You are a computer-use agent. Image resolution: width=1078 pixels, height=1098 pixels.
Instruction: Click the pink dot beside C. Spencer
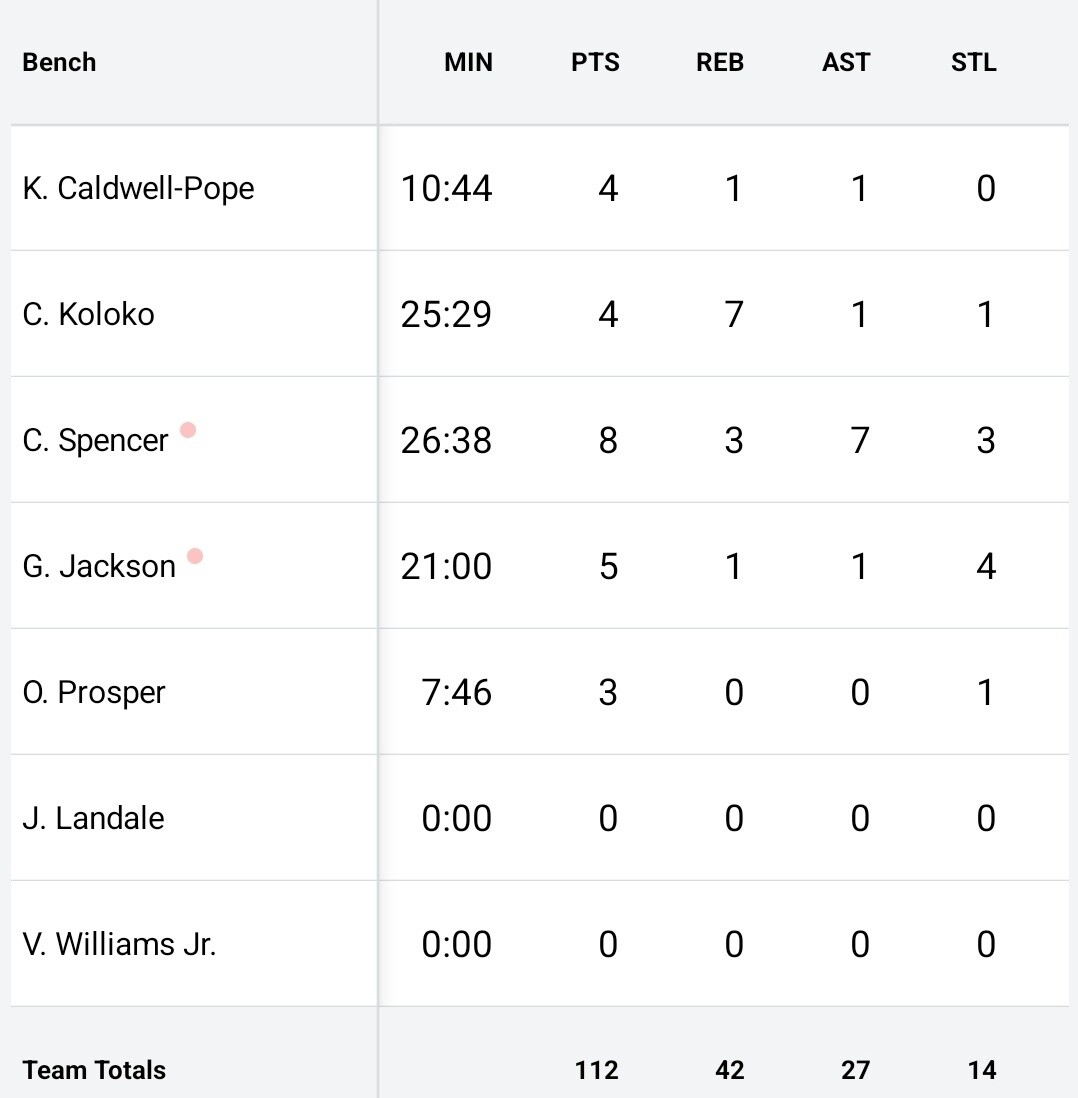point(188,430)
